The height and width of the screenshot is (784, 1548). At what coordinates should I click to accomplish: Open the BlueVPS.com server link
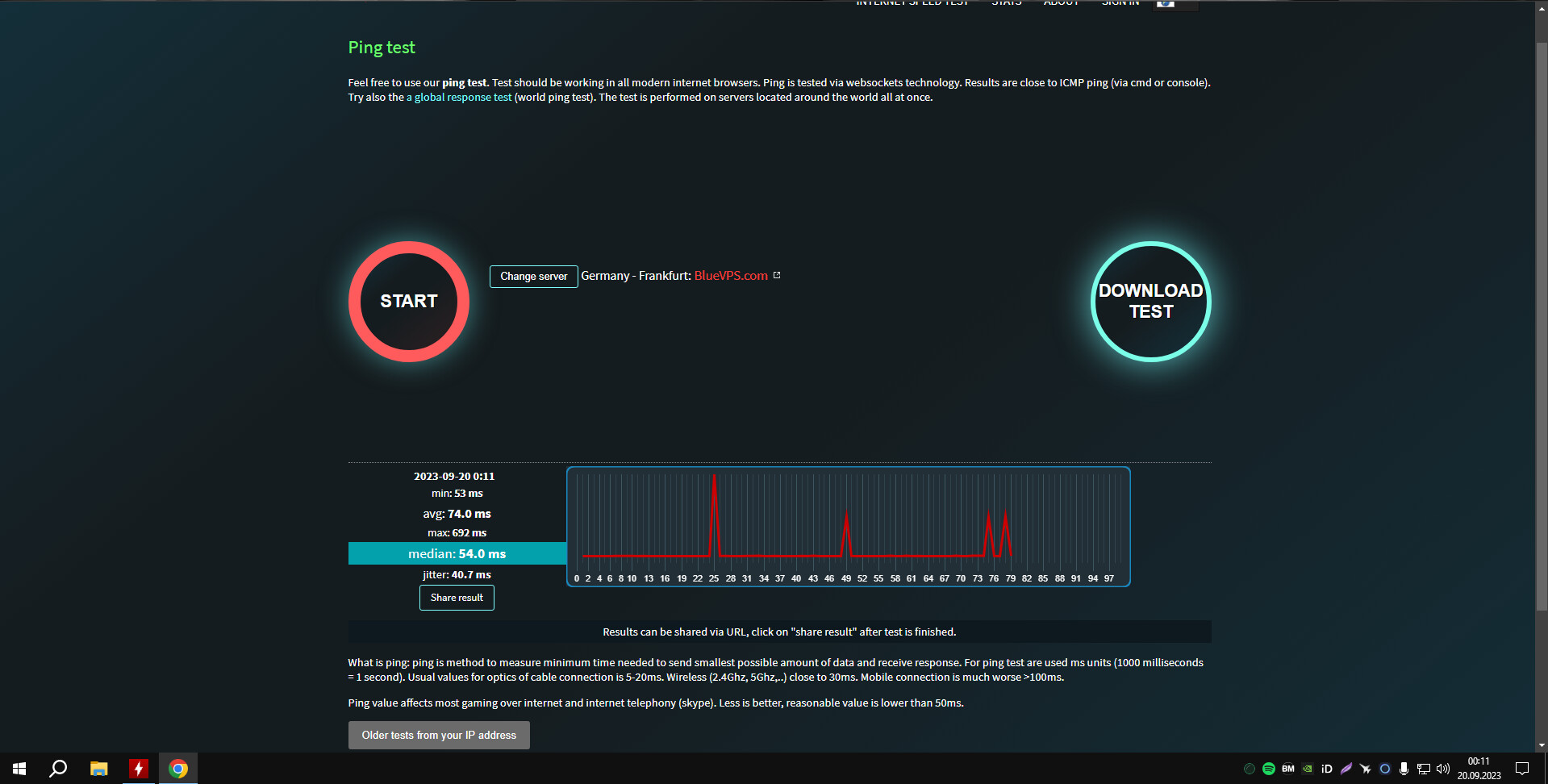[731, 276]
